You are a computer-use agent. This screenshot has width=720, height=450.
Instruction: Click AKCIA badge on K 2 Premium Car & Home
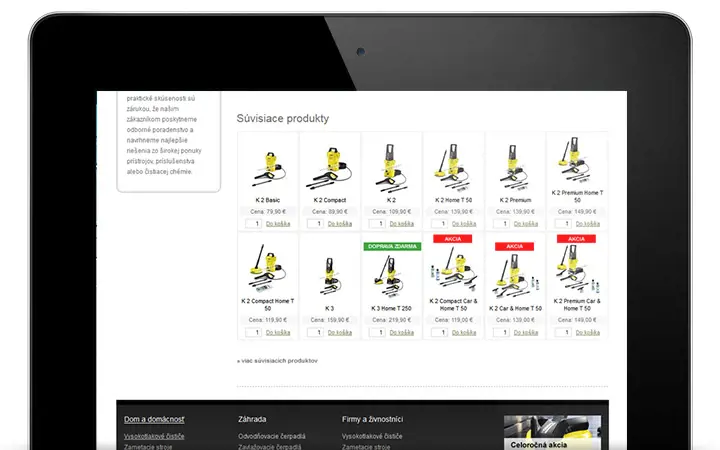576,239
